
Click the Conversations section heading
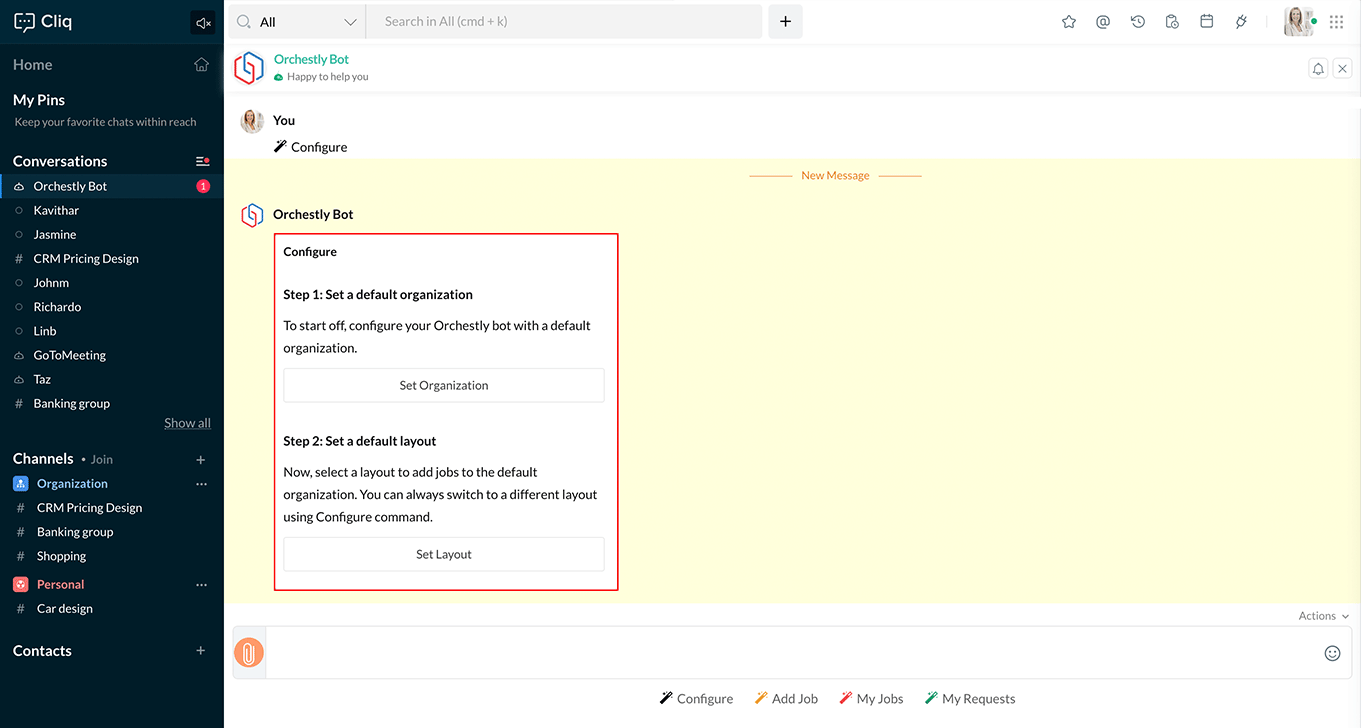click(60, 161)
